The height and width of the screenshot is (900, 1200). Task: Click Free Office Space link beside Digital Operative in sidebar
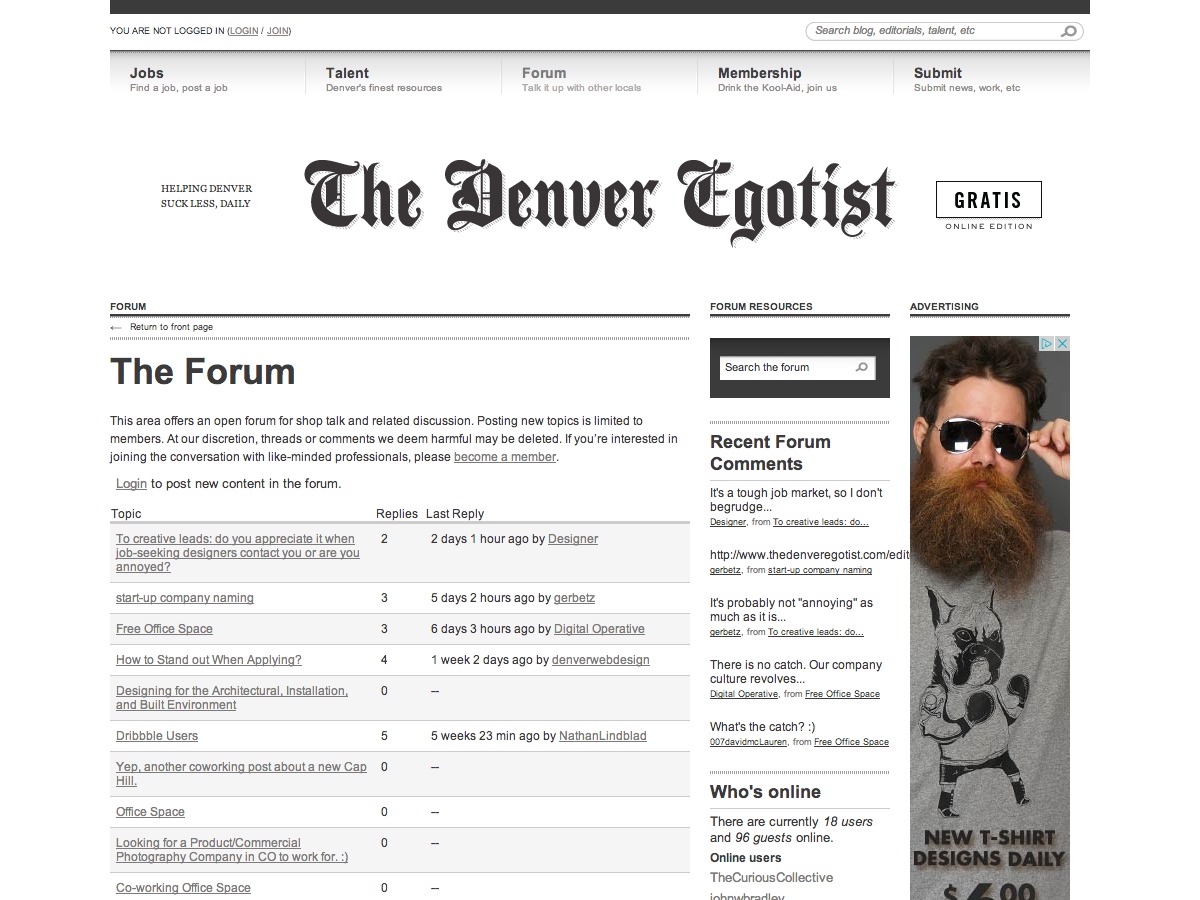842,694
